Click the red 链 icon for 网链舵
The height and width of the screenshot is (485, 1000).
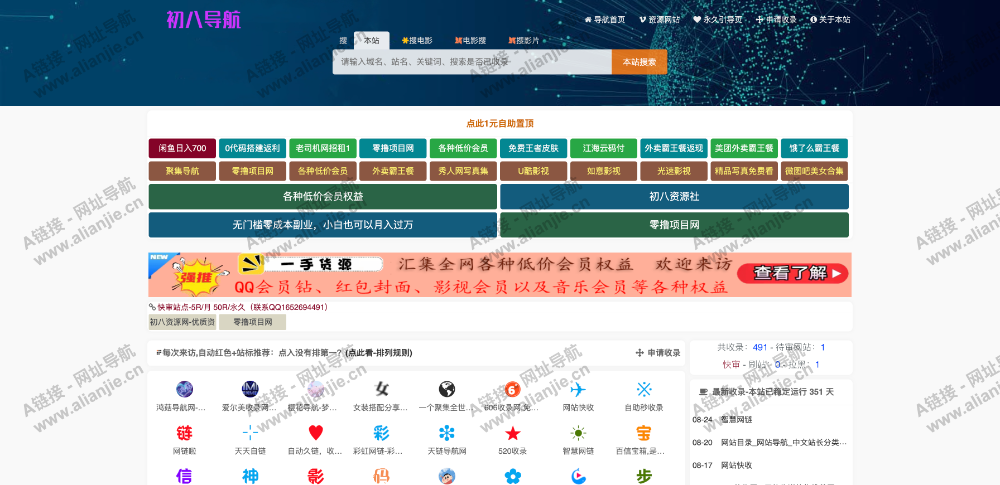(184, 433)
